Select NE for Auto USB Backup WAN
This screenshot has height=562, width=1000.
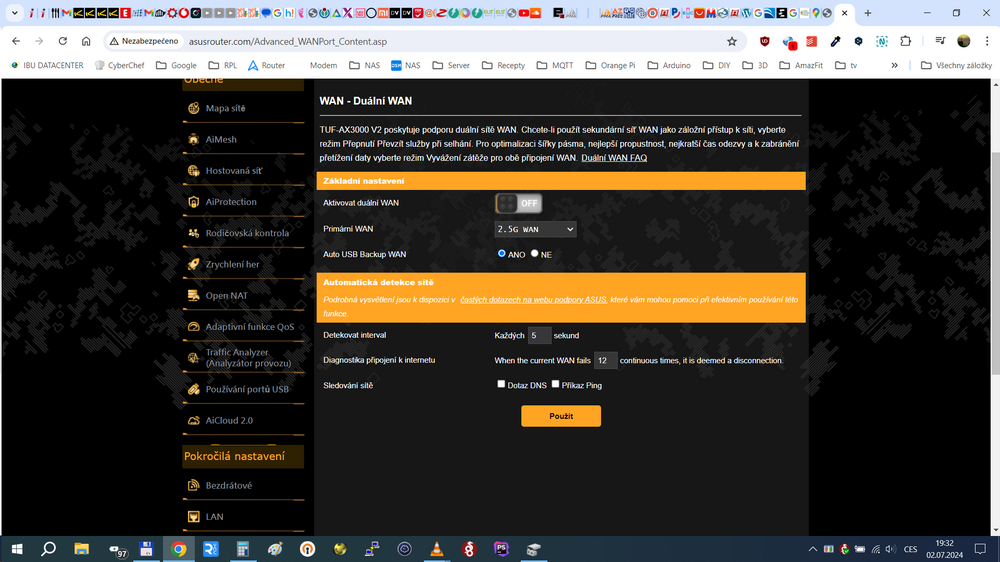click(x=534, y=254)
